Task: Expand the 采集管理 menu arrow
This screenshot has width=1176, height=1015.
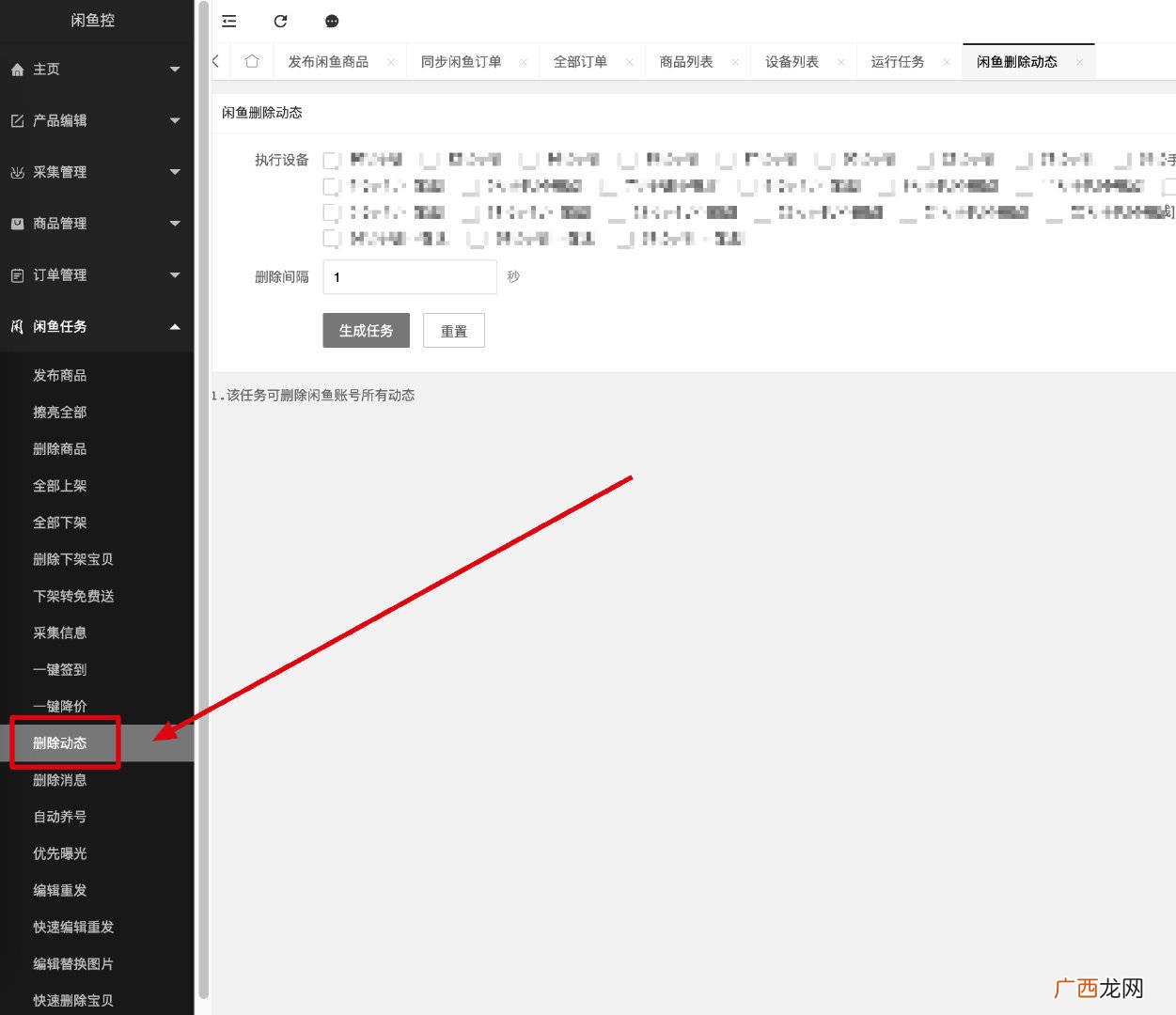Action: coord(175,172)
